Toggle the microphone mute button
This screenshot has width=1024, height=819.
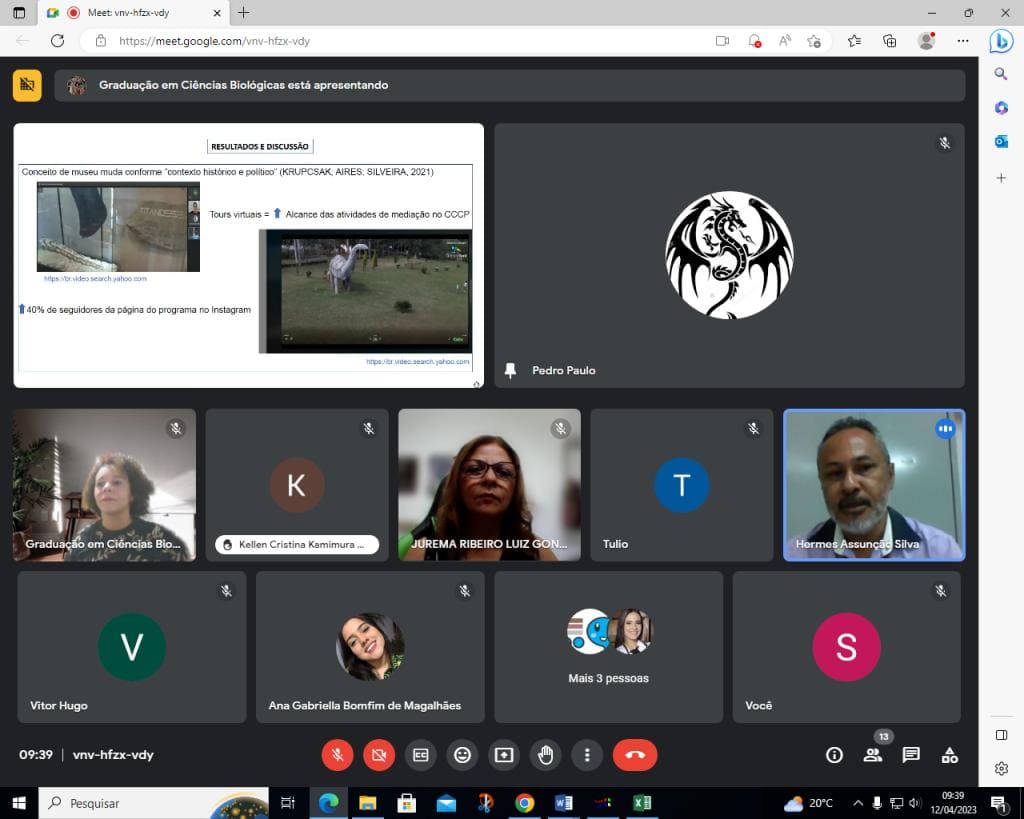[337, 755]
